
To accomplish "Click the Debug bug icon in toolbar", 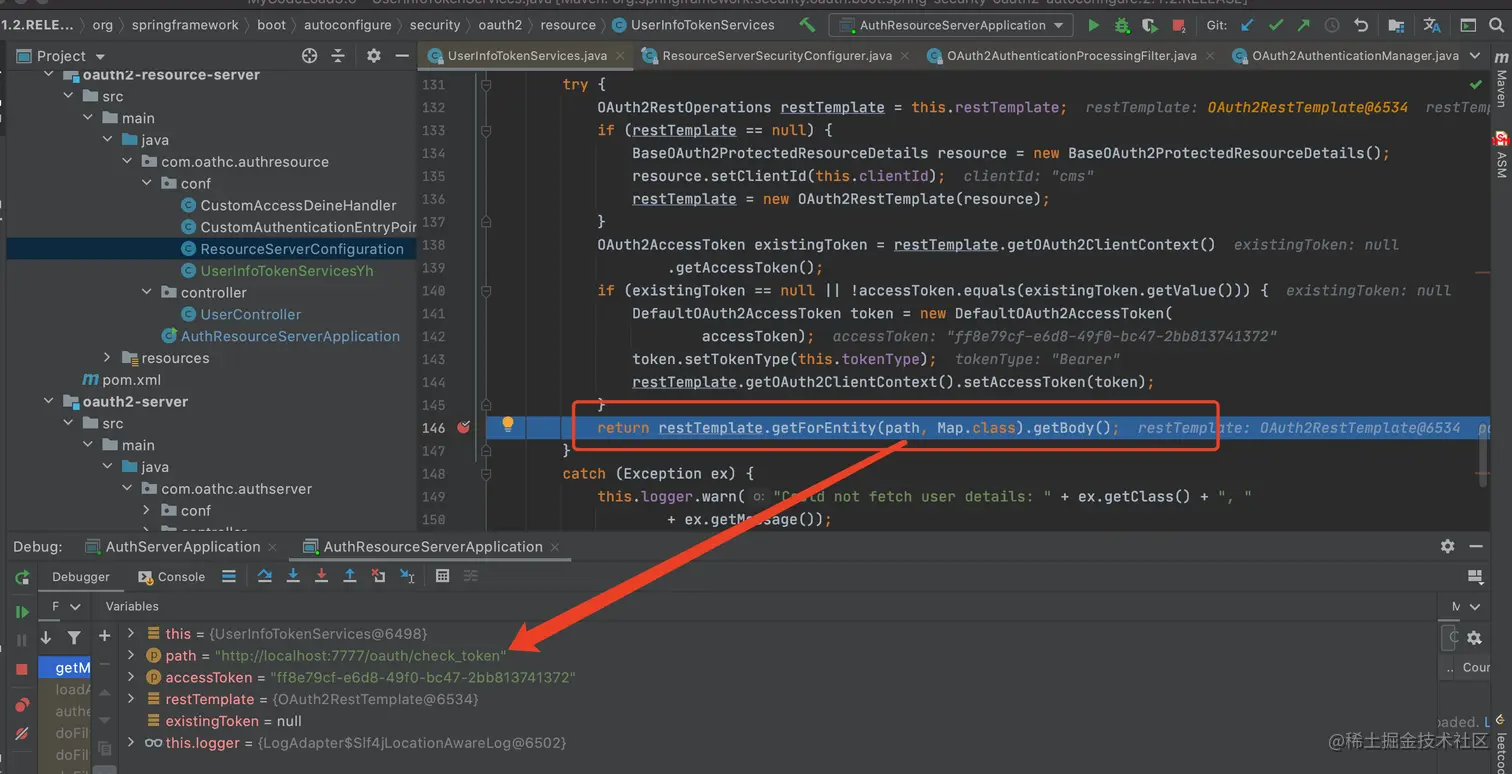I will tap(1122, 25).
